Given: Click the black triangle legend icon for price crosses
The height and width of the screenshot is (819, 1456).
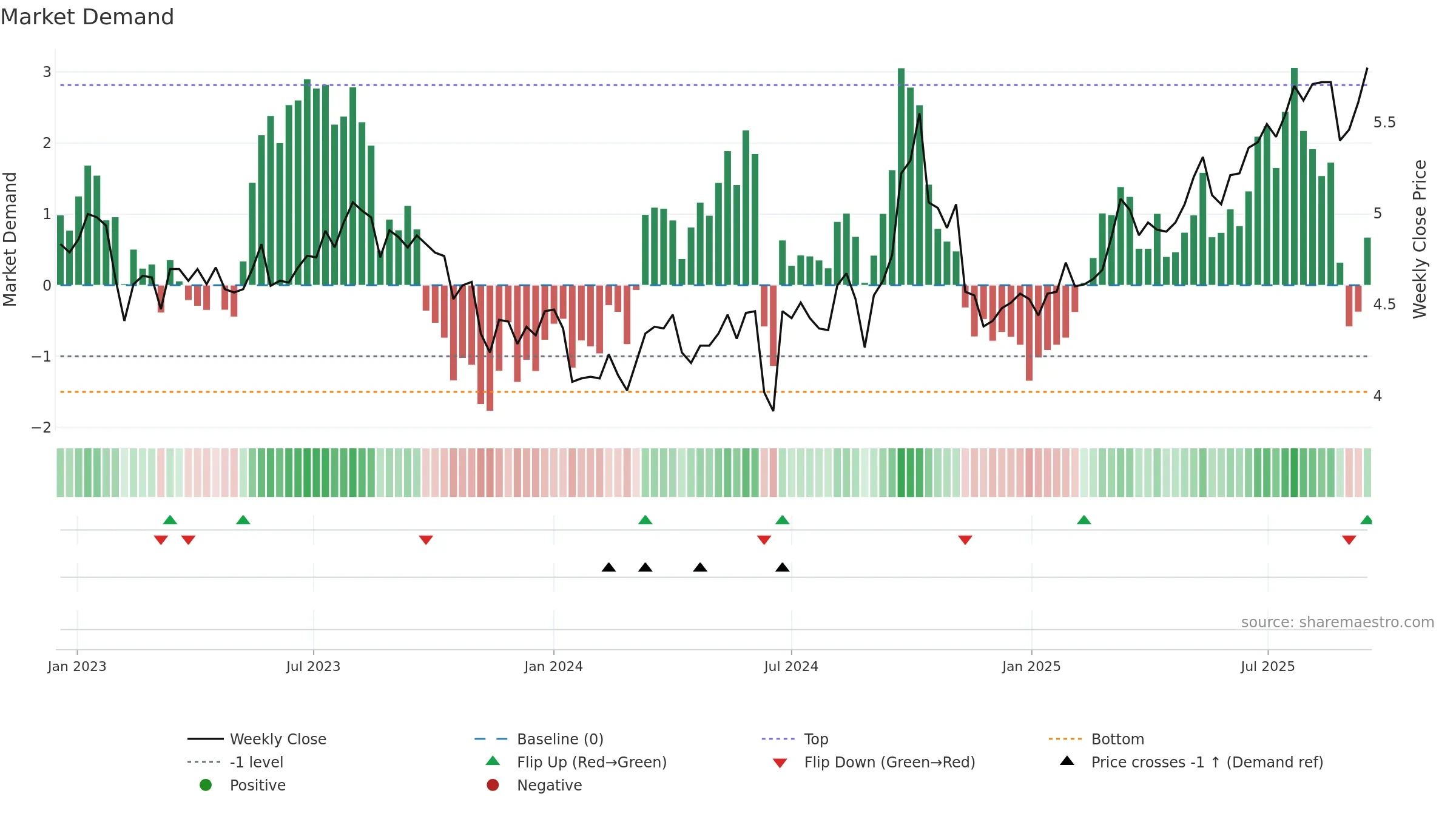Looking at the screenshot, I should (1067, 761).
